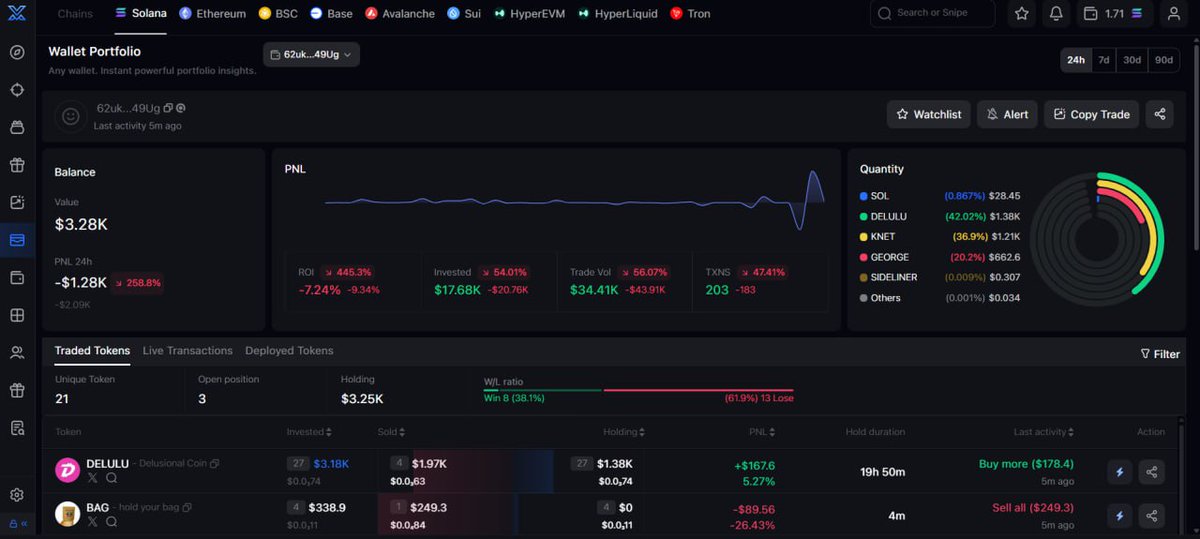The height and width of the screenshot is (539, 1200).
Task: Sort table by Sold column
Action: pyautogui.click(x=391, y=432)
